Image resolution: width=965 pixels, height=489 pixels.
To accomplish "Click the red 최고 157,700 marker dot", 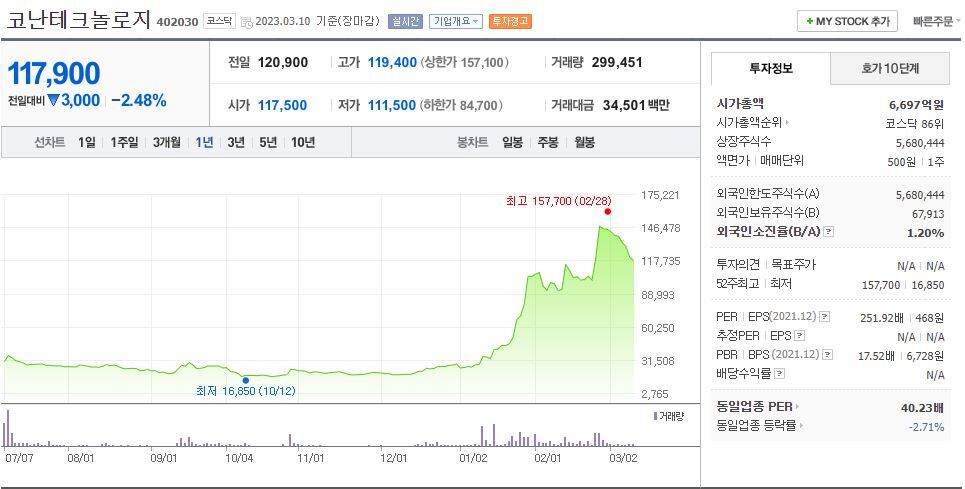I will click(x=607, y=211).
